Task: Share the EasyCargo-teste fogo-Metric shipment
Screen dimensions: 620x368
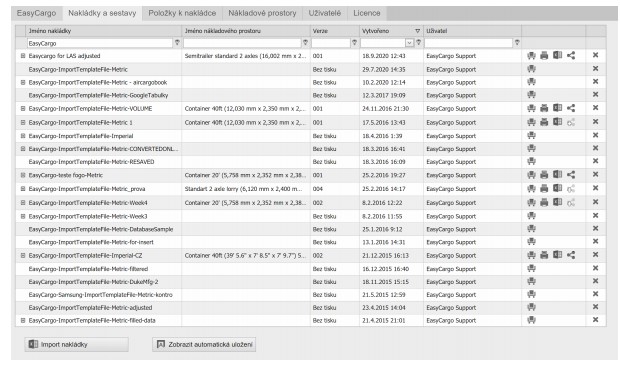Action: coord(571,175)
